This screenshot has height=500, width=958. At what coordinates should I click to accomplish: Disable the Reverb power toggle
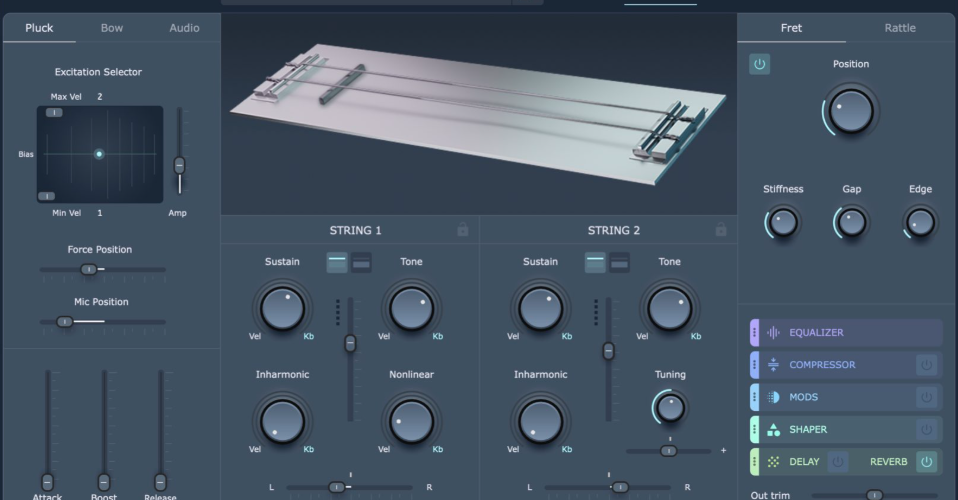926,462
